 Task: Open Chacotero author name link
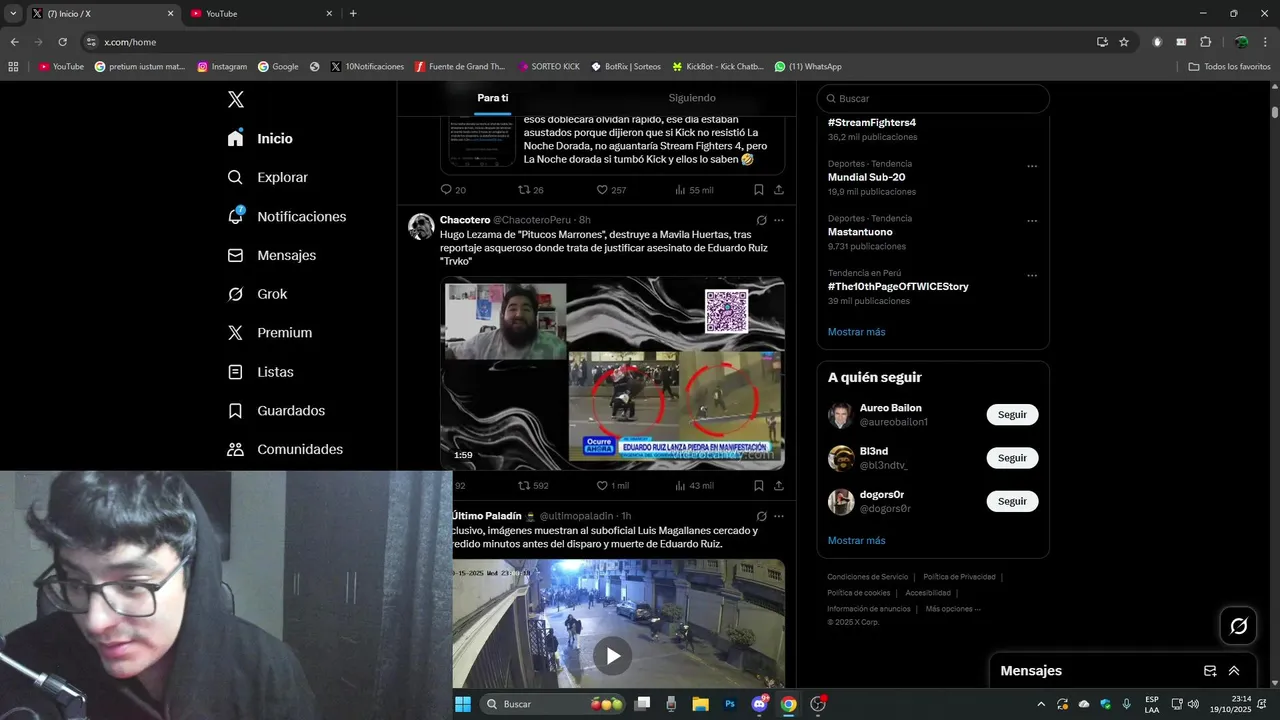(465, 220)
